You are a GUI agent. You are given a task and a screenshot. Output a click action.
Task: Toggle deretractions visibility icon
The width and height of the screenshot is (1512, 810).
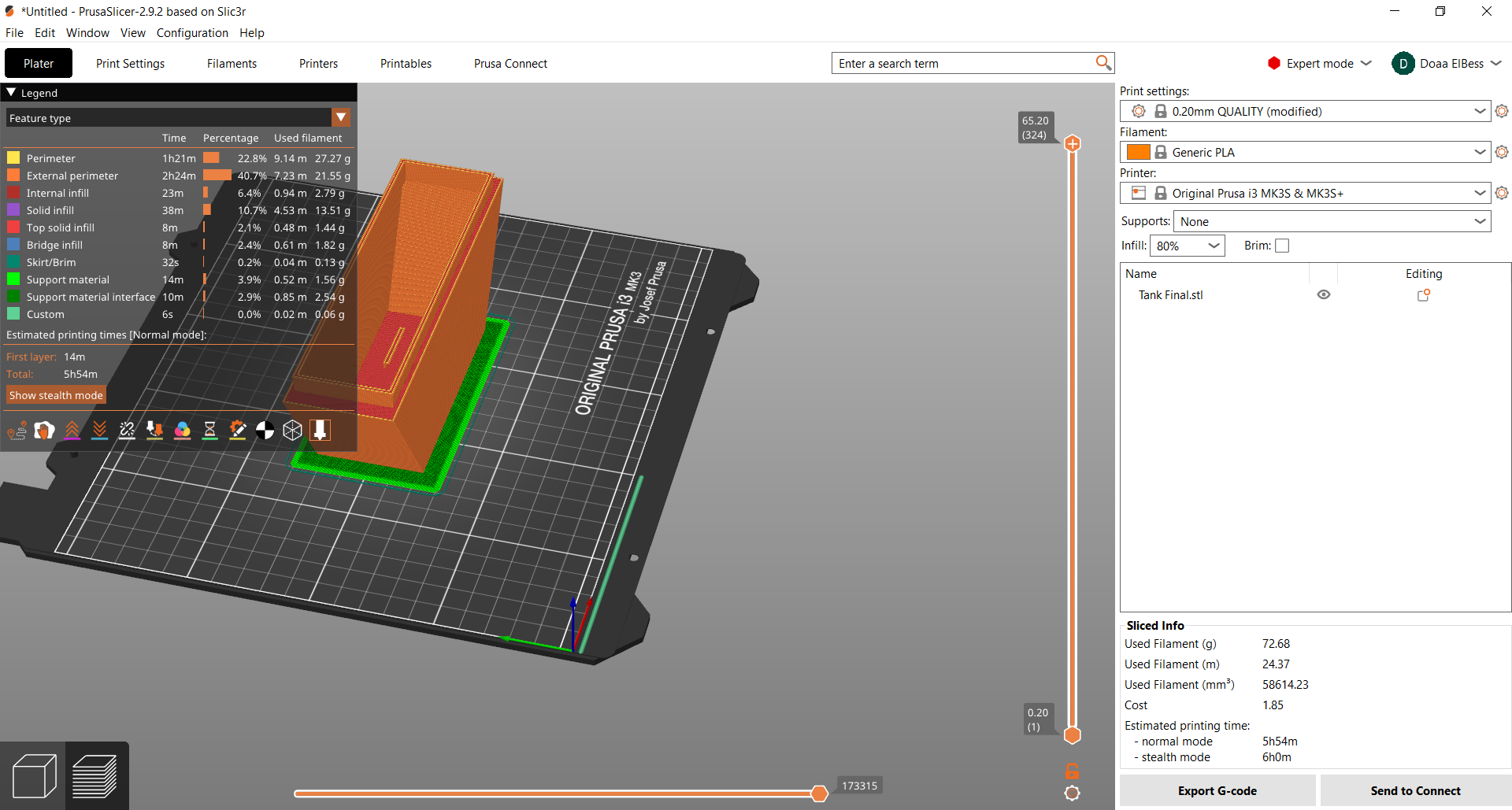tap(100, 430)
